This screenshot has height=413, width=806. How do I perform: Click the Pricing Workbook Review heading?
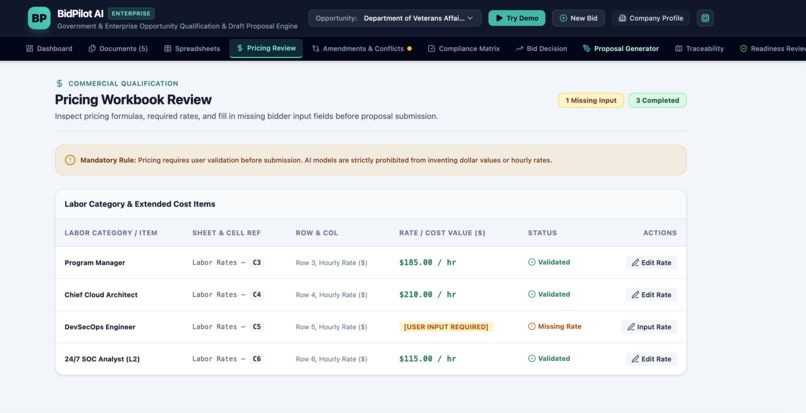click(x=133, y=100)
